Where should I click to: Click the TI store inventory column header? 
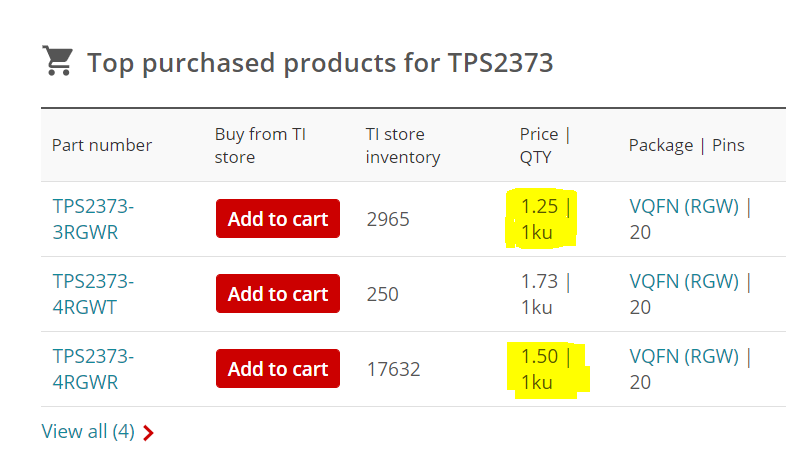point(402,145)
